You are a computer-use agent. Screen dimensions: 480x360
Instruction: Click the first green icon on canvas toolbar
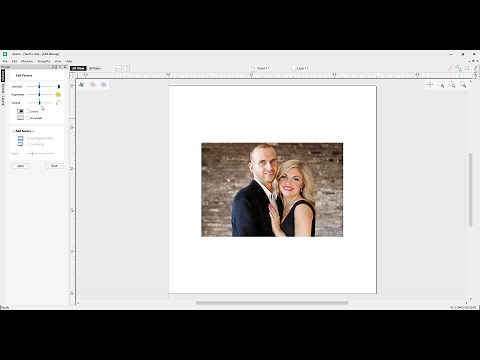click(82, 85)
